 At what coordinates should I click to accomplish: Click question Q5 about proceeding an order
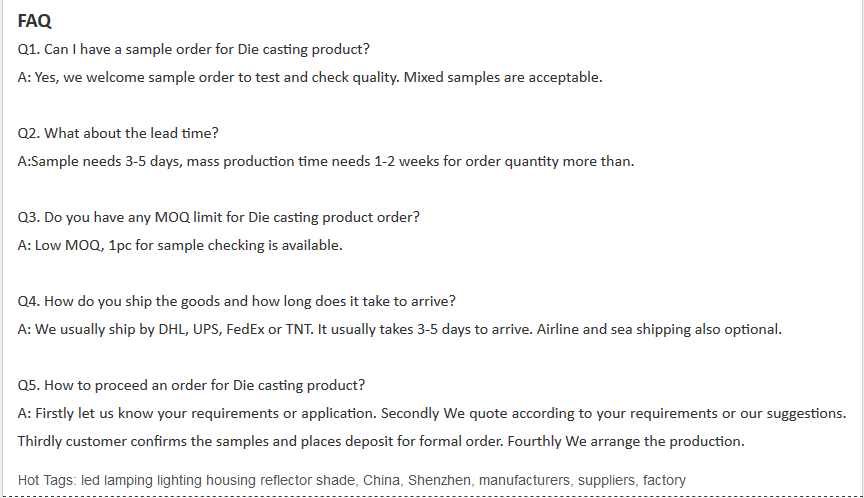[x=191, y=386]
